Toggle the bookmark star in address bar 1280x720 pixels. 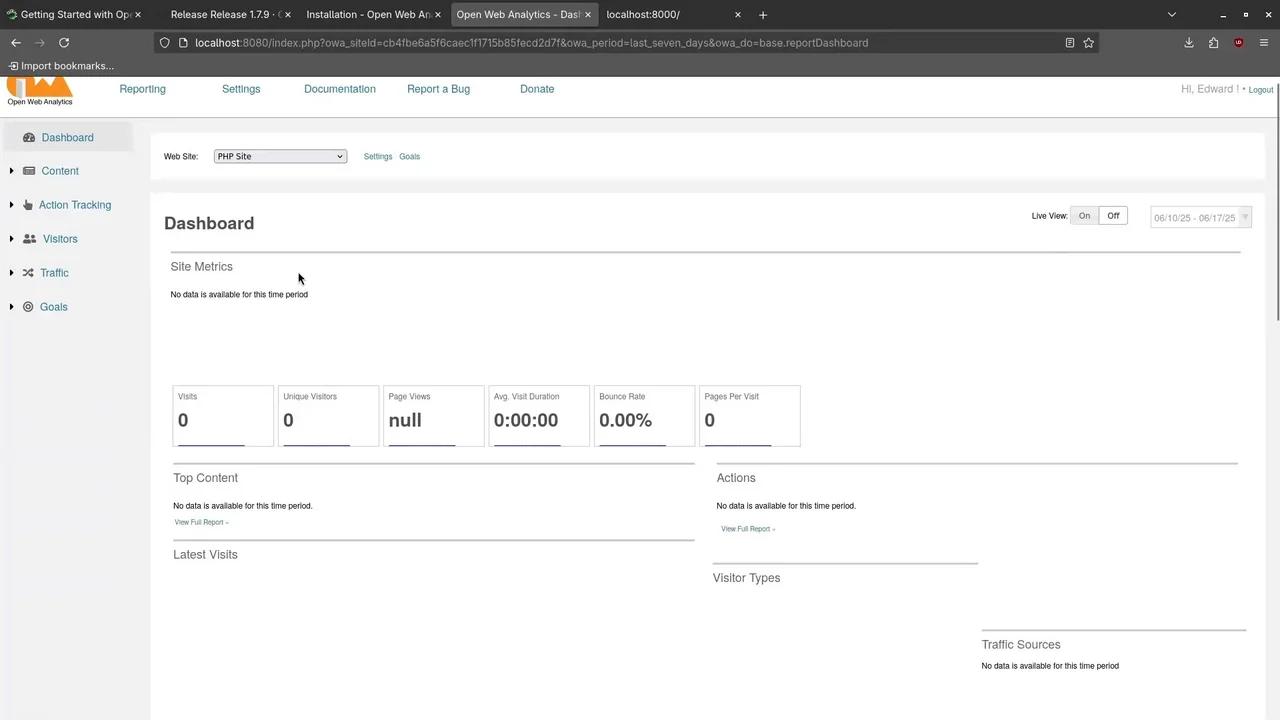1089,42
